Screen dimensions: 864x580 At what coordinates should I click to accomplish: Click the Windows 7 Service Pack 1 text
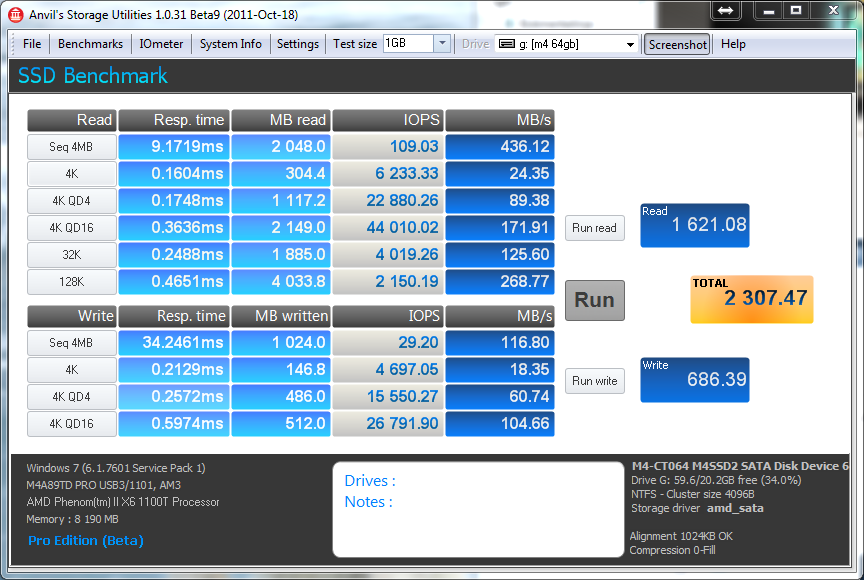(116, 468)
